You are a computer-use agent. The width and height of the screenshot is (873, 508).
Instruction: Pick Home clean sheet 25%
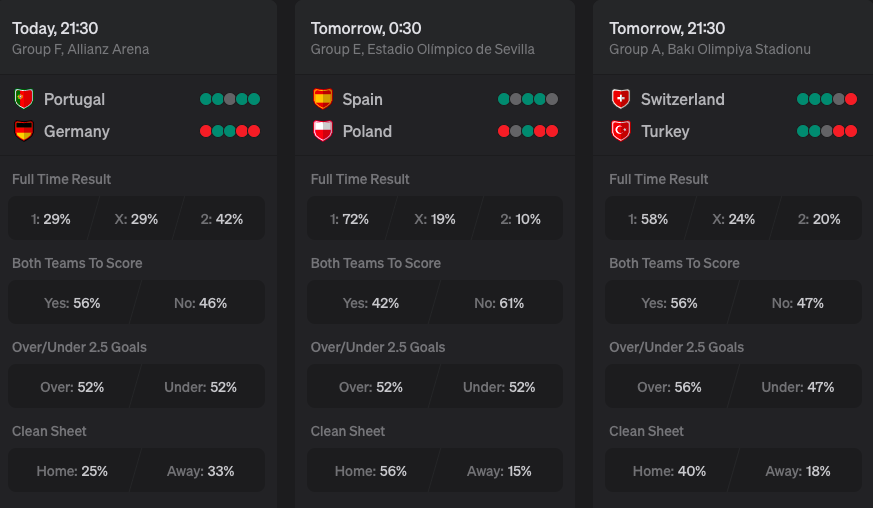click(x=72, y=471)
